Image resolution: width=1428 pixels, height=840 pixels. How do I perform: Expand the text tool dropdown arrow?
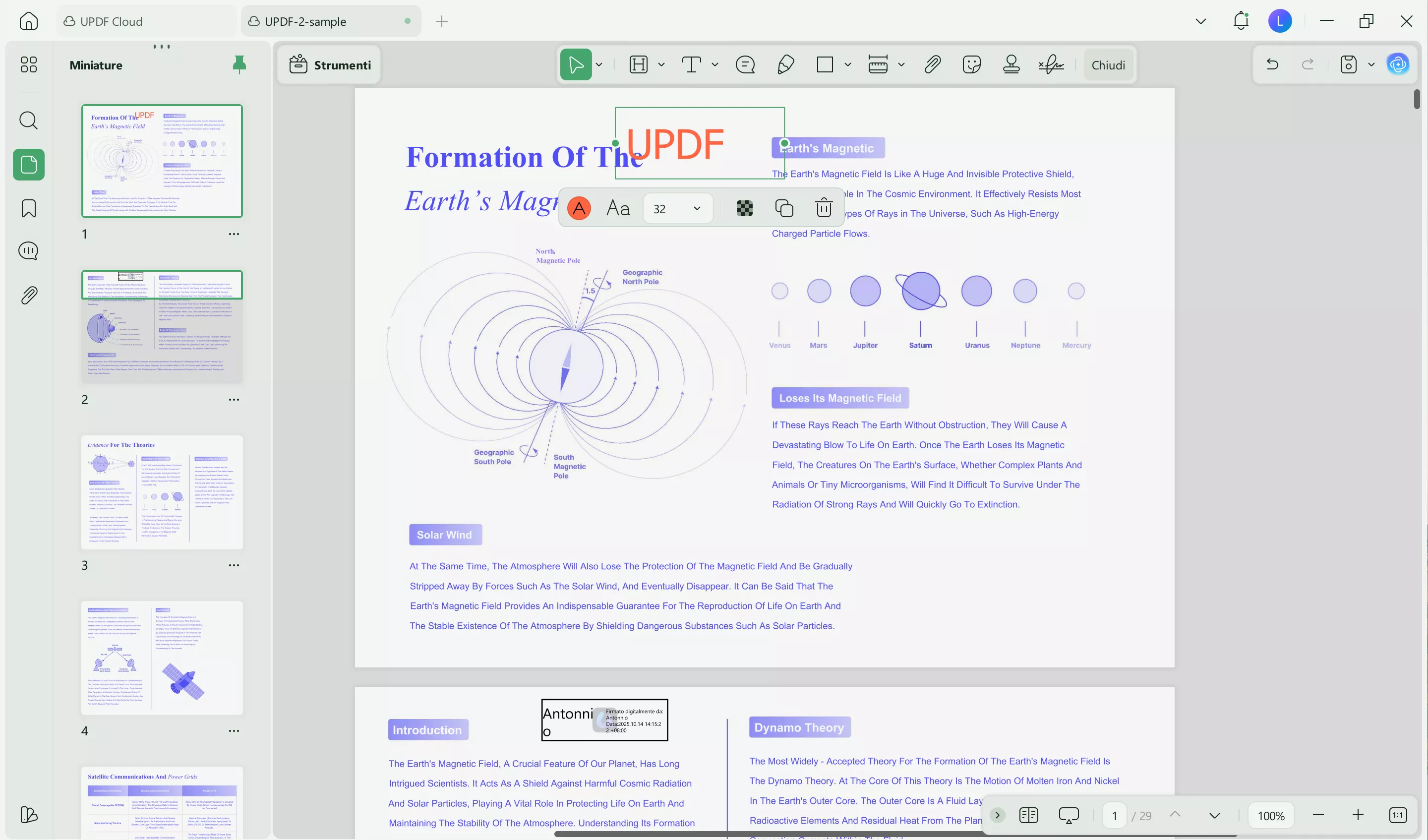click(715, 64)
